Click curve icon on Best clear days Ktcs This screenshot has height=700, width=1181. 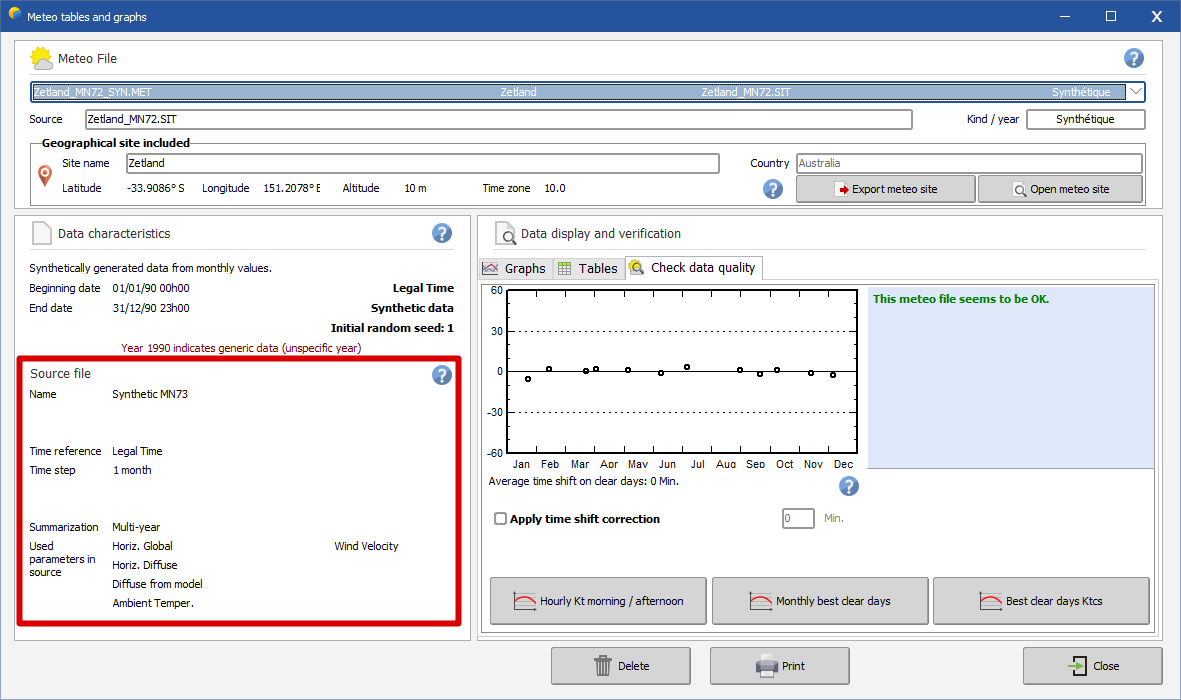(x=990, y=601)
